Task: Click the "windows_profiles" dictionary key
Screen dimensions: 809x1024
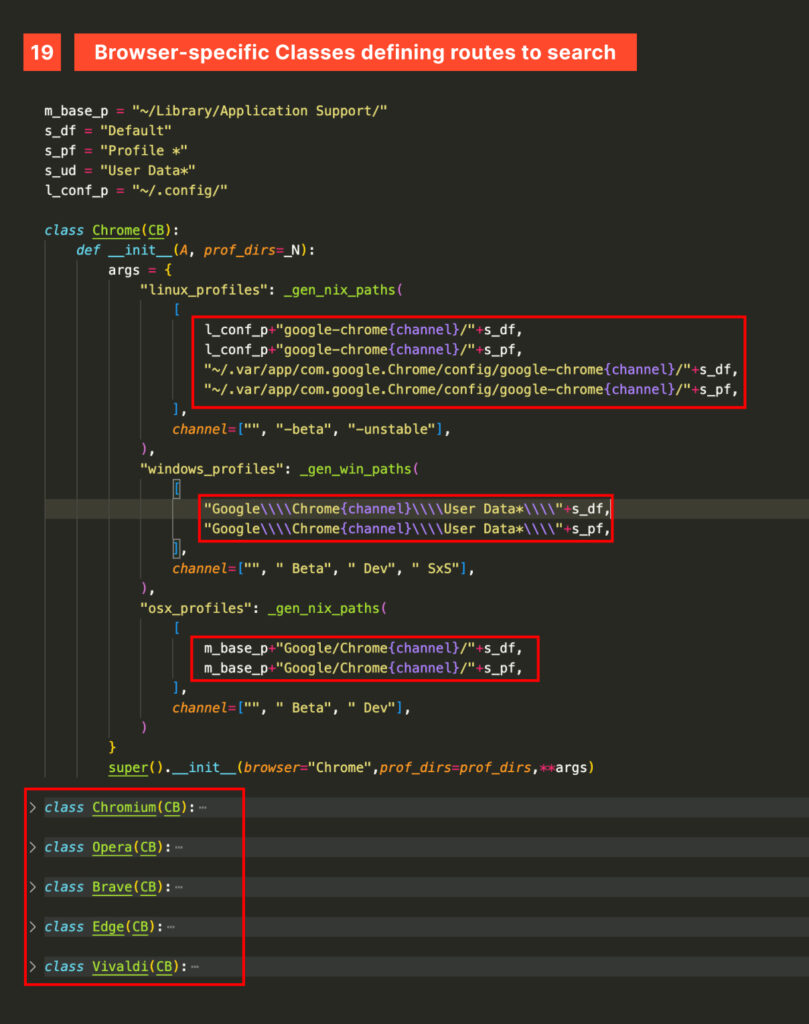Action: click(203, 469)
